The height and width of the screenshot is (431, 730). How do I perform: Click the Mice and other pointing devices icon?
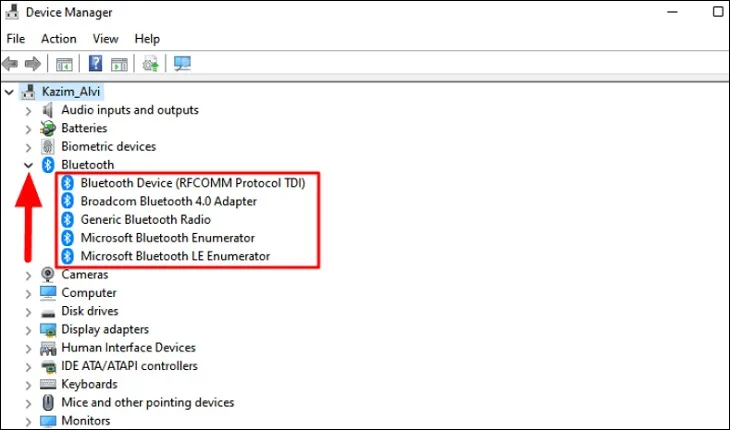(48, 403)
